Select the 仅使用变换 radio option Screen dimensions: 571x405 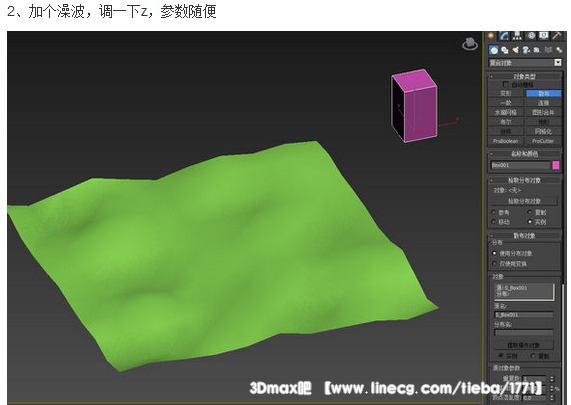[494, 263]
